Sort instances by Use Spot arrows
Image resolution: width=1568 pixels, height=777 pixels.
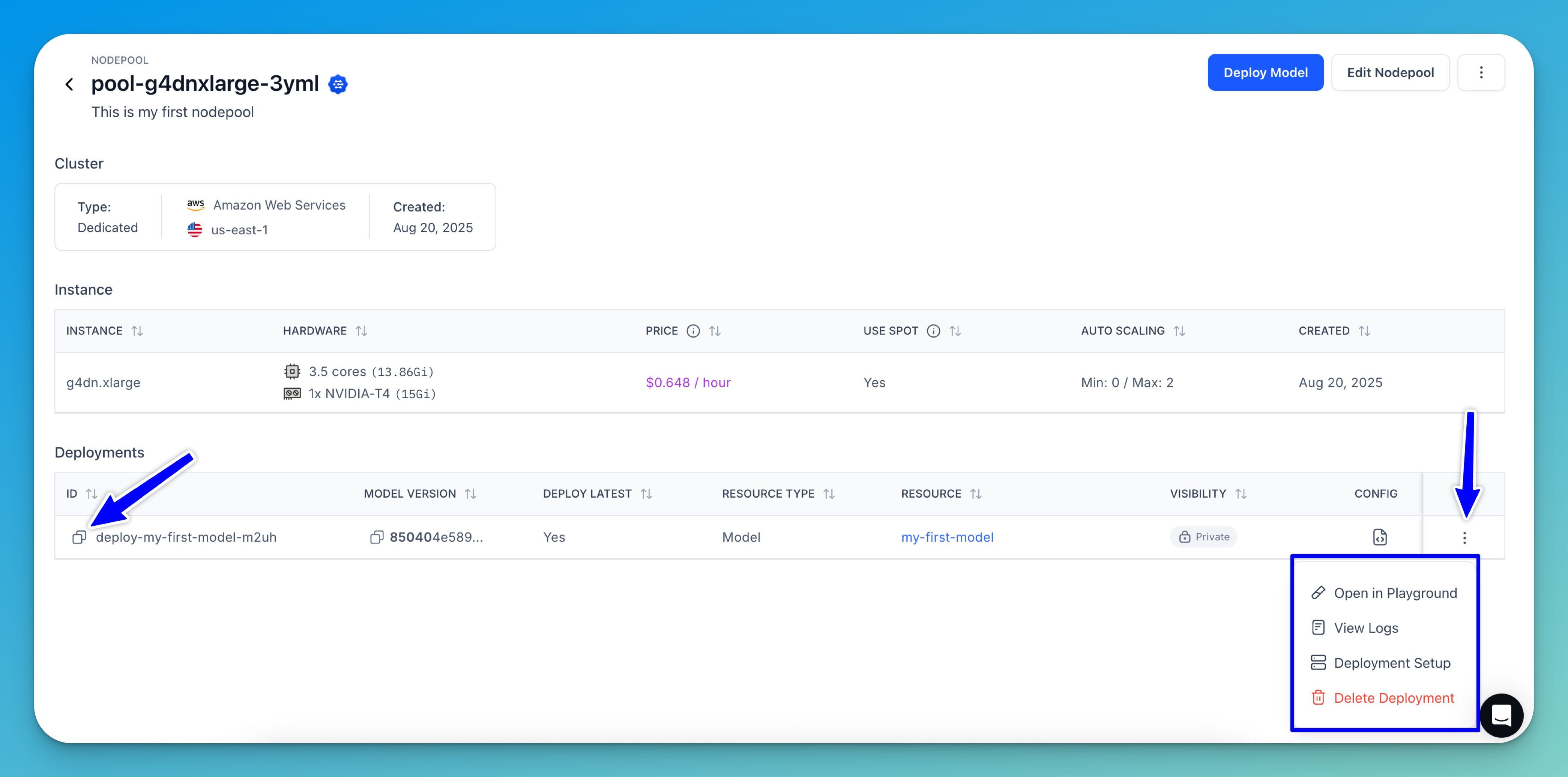956,331
